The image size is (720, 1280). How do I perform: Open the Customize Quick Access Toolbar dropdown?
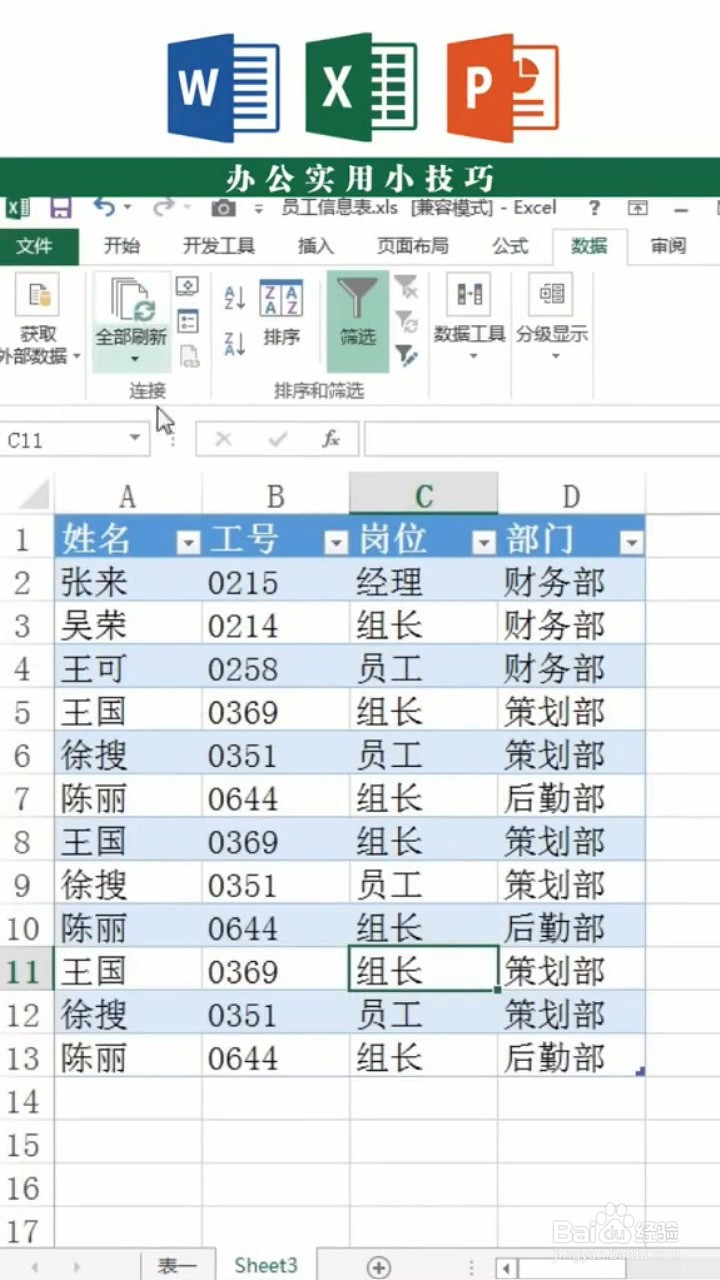(x=258, y=209)
